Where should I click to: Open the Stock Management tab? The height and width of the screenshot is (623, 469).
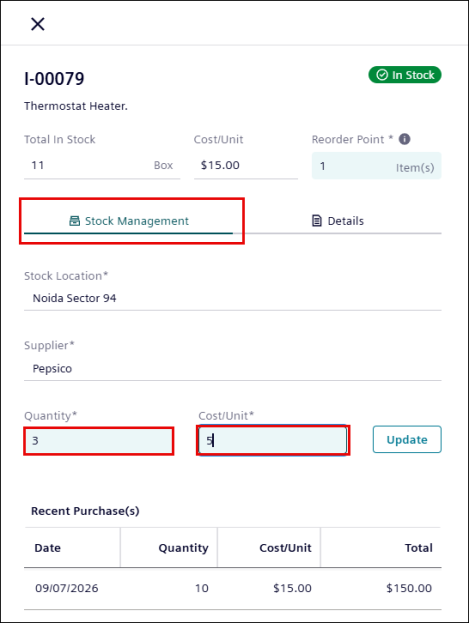[x=128, y=221]
